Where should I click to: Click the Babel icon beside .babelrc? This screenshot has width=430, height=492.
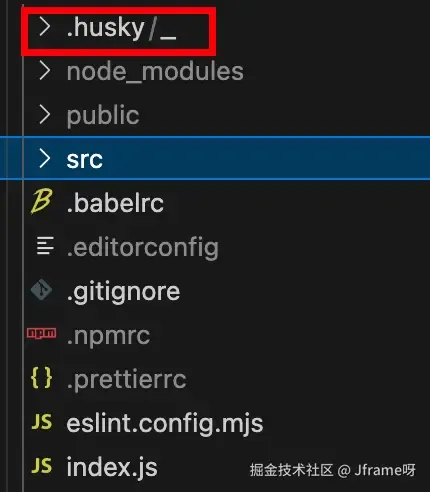[x=41, y=201]
